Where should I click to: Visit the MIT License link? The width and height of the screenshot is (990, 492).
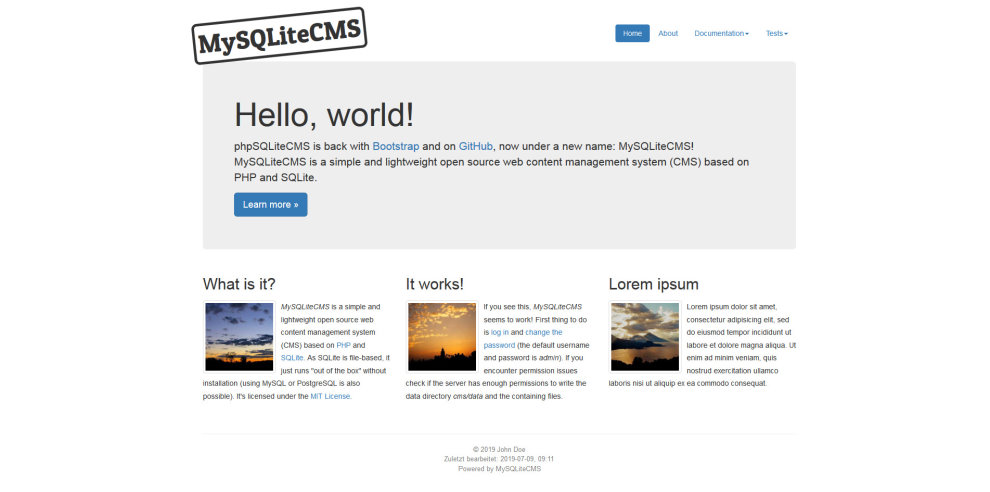tap(330, 396)
